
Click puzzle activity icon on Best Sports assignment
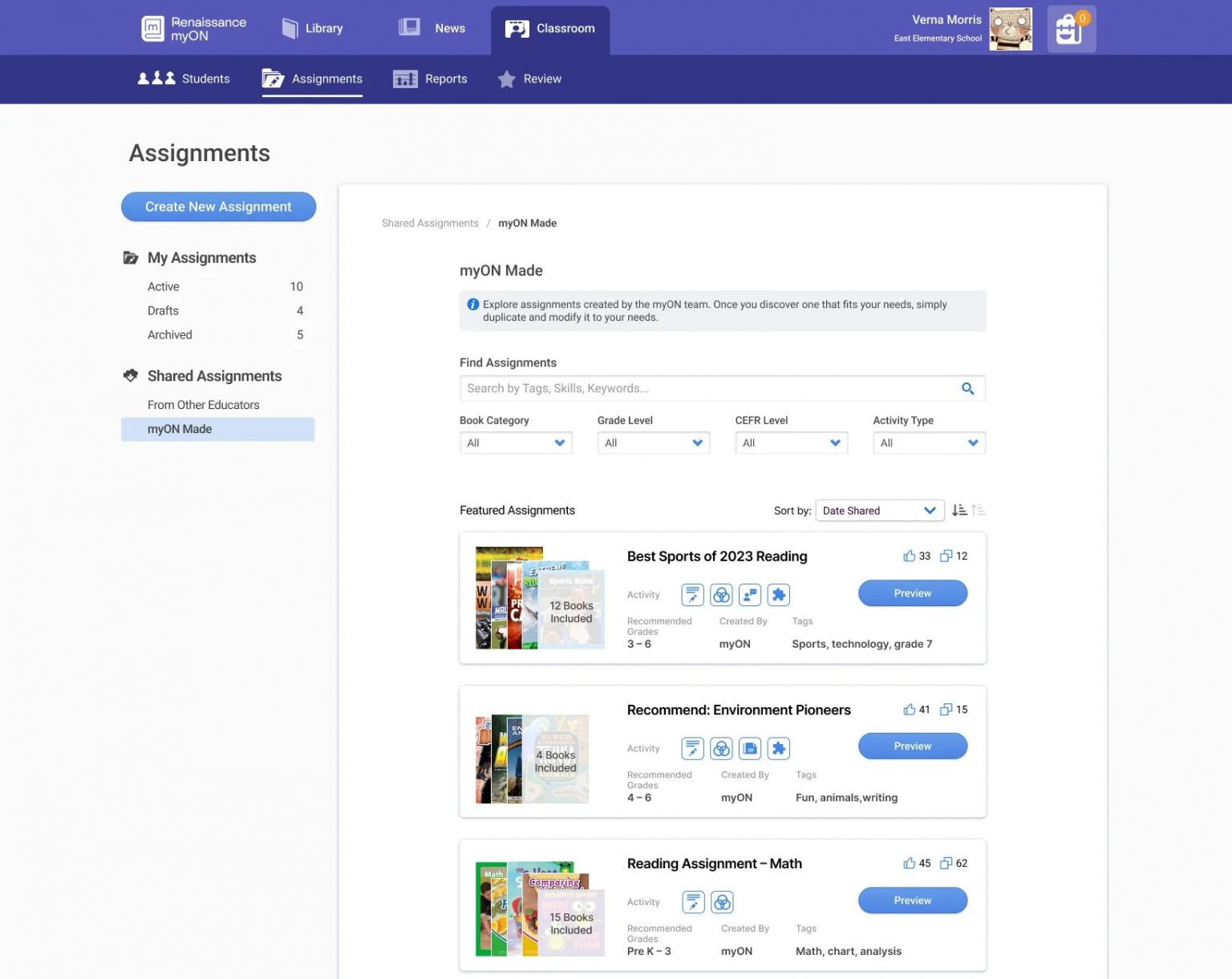click(x=778, y=595)
